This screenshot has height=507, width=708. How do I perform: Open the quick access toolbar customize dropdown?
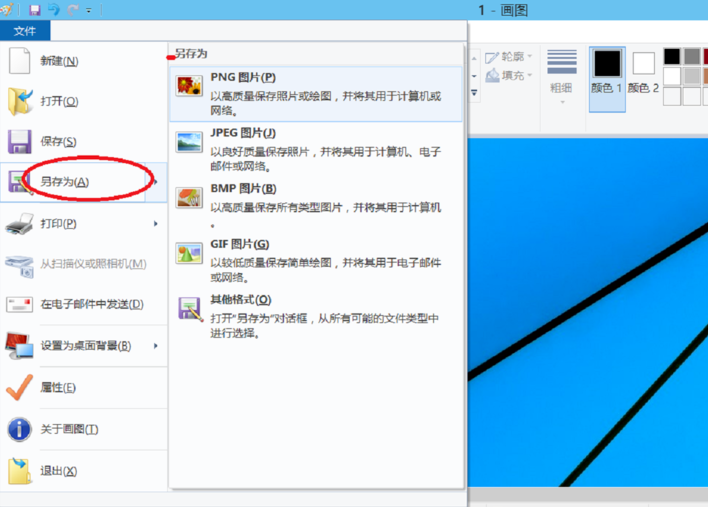(x=88, y=10)
